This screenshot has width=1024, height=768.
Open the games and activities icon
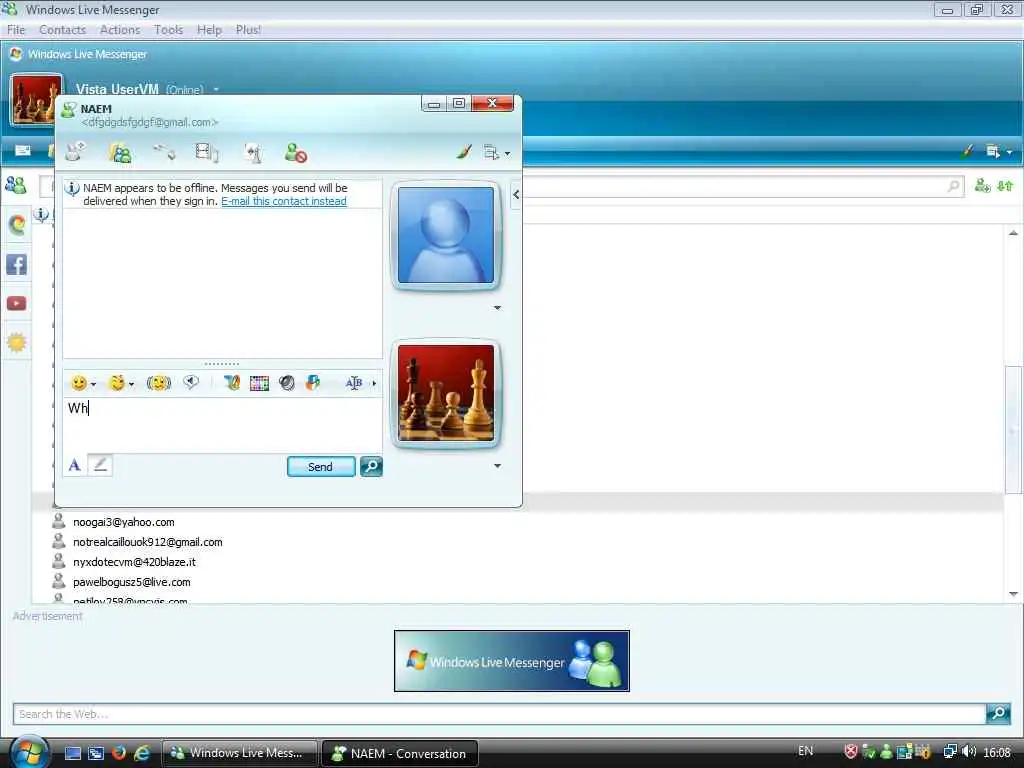(252, 153)
